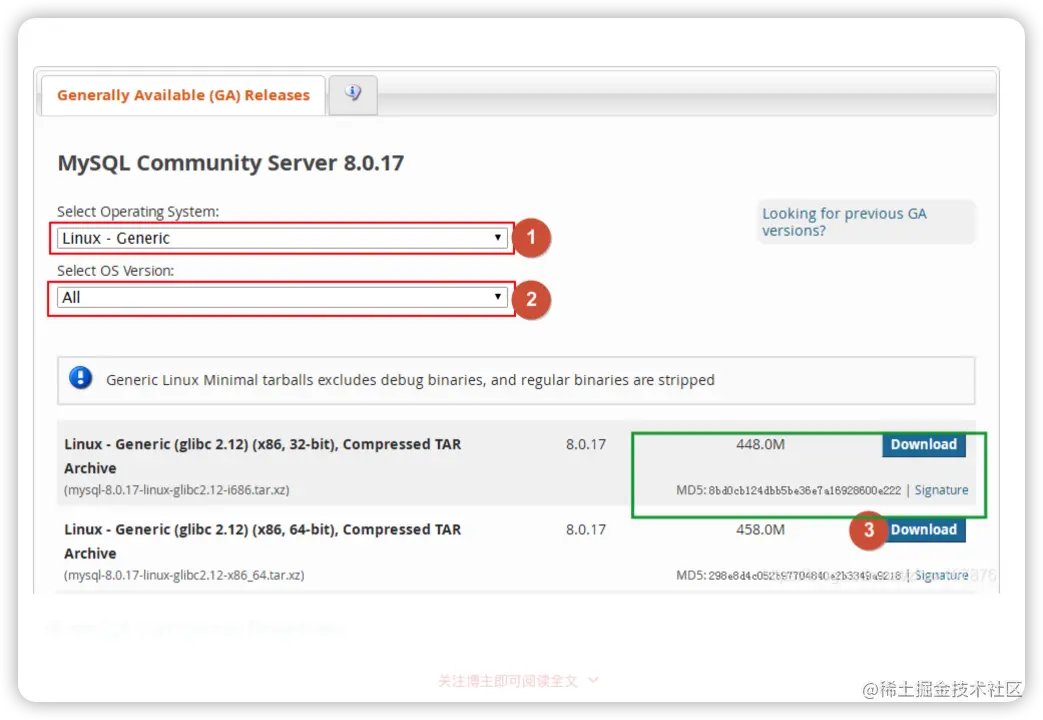The width and height of the screenshot is (1043, 720).
Task: Click the 64-bit Compressed TAR Archive title
Action: (x=263, y=541)
